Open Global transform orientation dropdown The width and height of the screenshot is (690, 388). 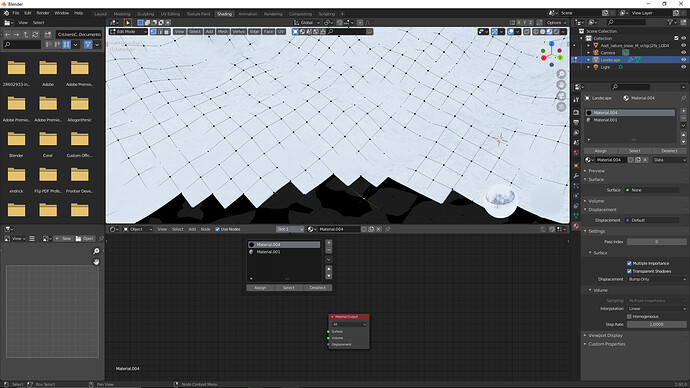[307, 22]
